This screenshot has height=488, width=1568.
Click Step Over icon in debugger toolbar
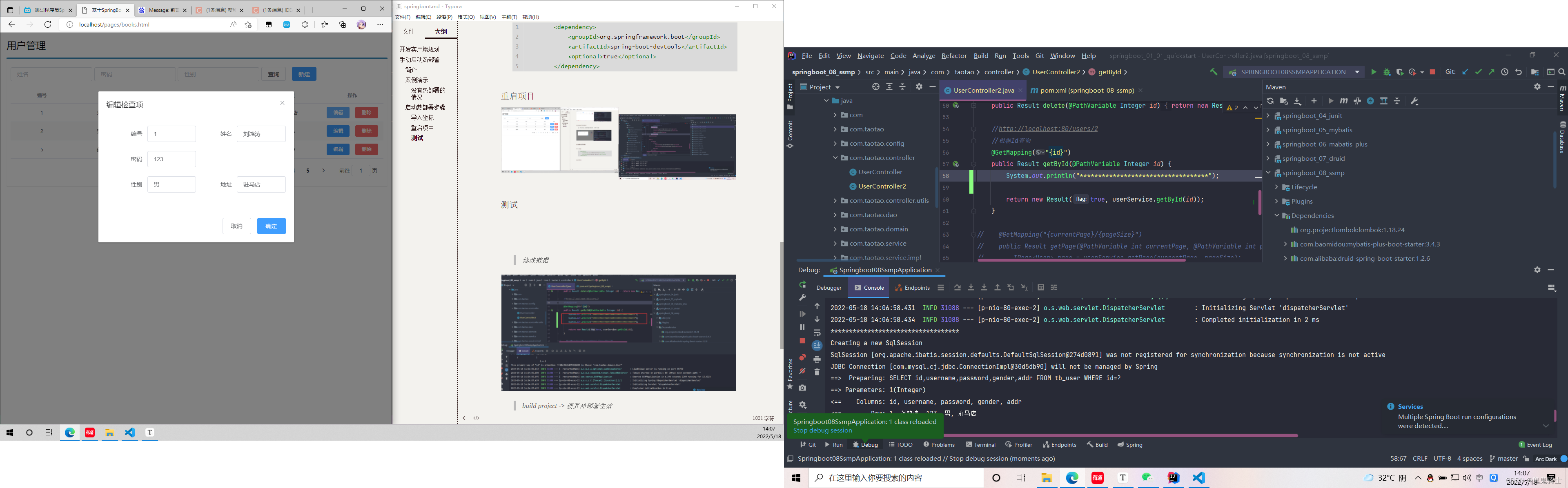(x=958, y=287)
